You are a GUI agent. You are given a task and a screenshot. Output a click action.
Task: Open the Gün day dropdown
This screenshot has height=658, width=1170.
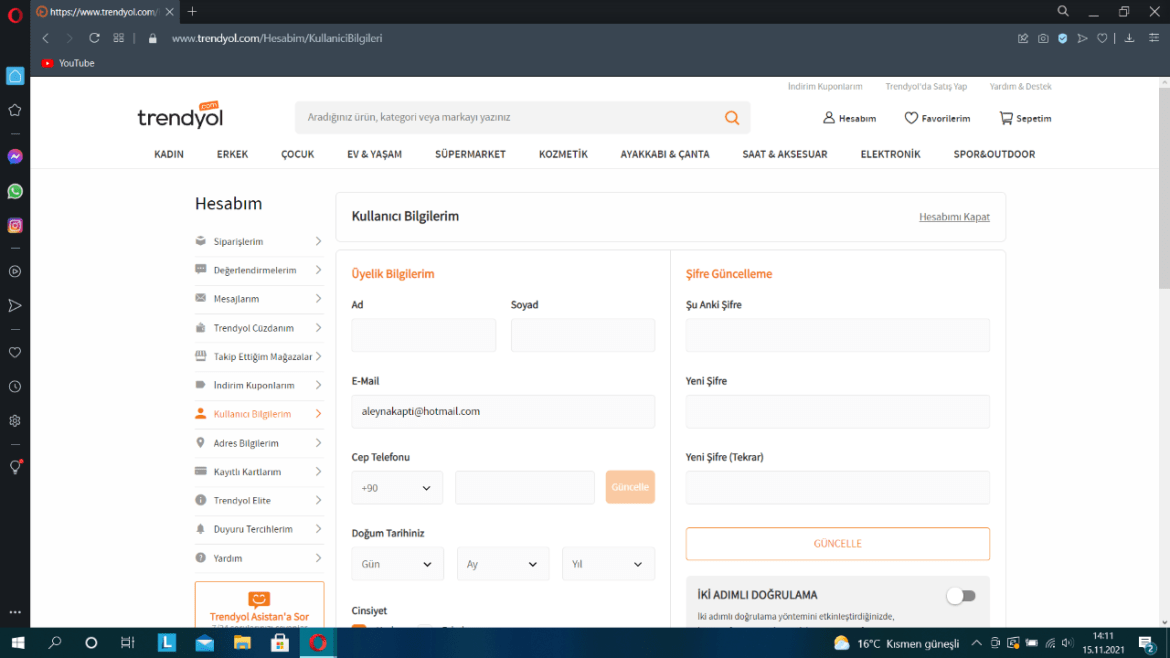(397, 564)
